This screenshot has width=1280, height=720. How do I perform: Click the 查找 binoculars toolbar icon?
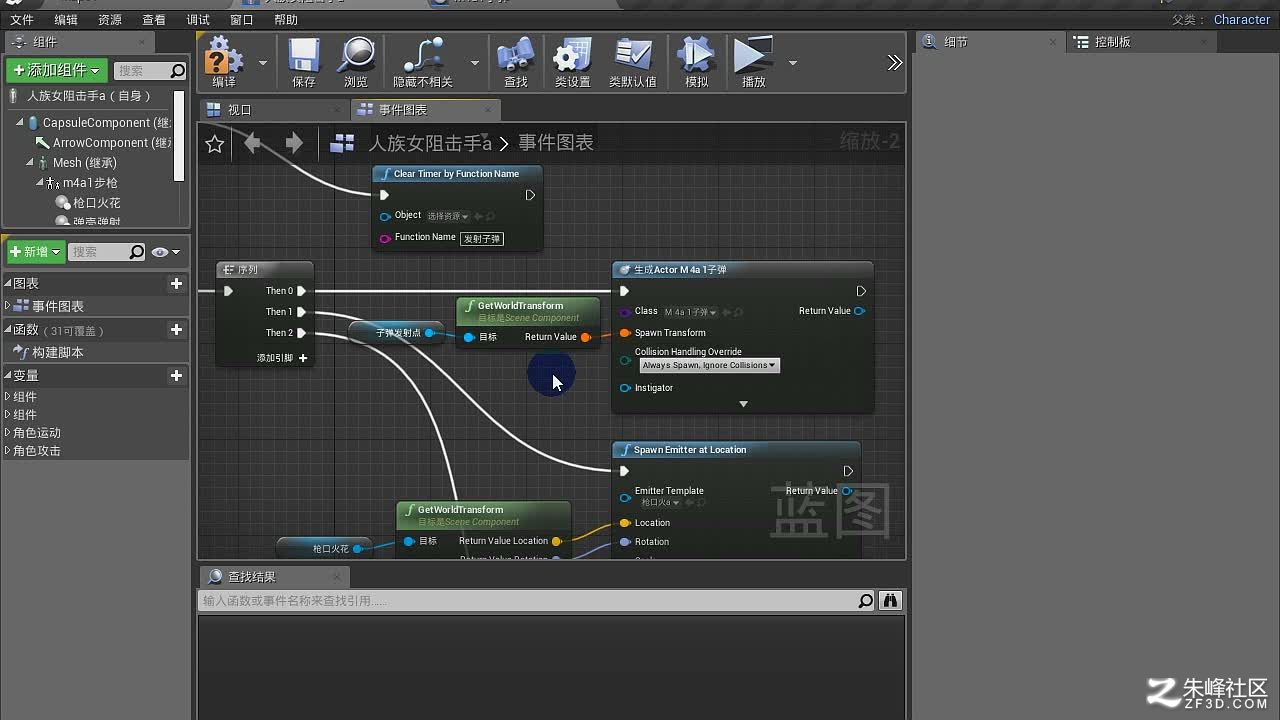click(515, 56)
